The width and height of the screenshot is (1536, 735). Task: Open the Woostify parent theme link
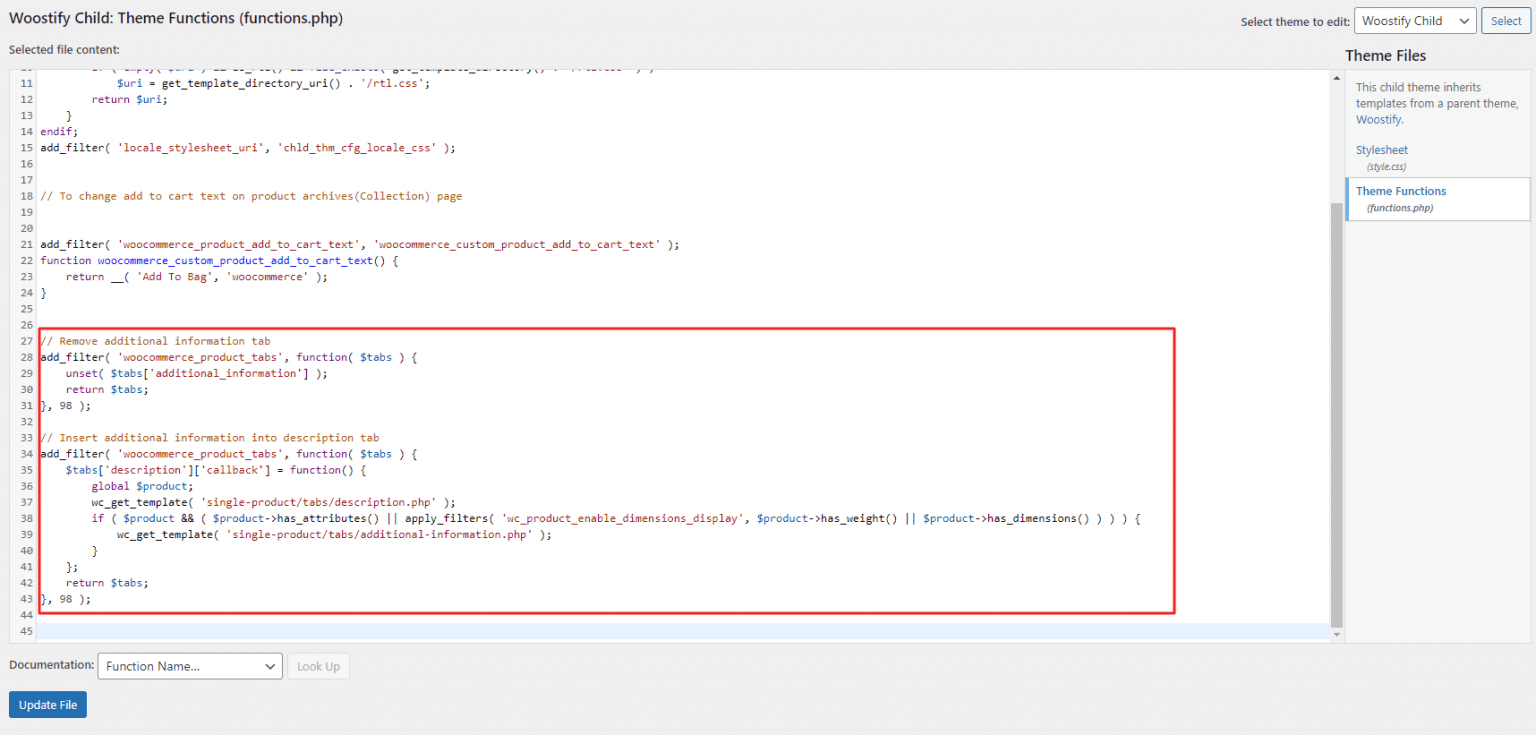(x=1378, y=119)
